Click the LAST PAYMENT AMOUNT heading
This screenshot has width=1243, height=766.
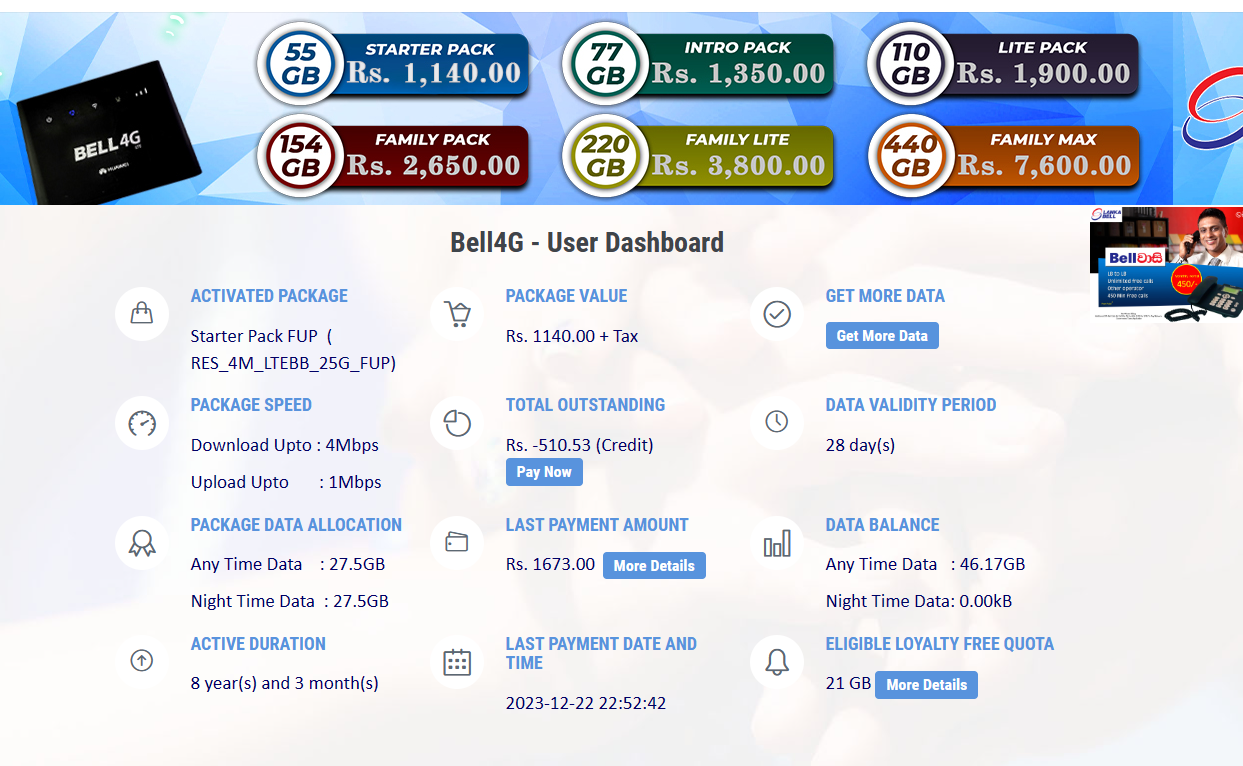(597, 525)
